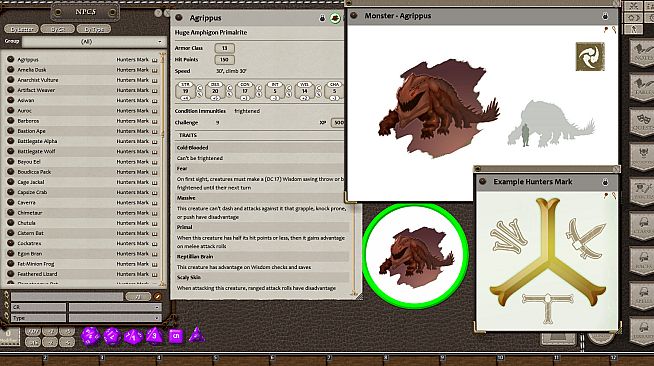654x366 pixels.
Task: Roll the purple d8 die
Action: coord(154,336)
